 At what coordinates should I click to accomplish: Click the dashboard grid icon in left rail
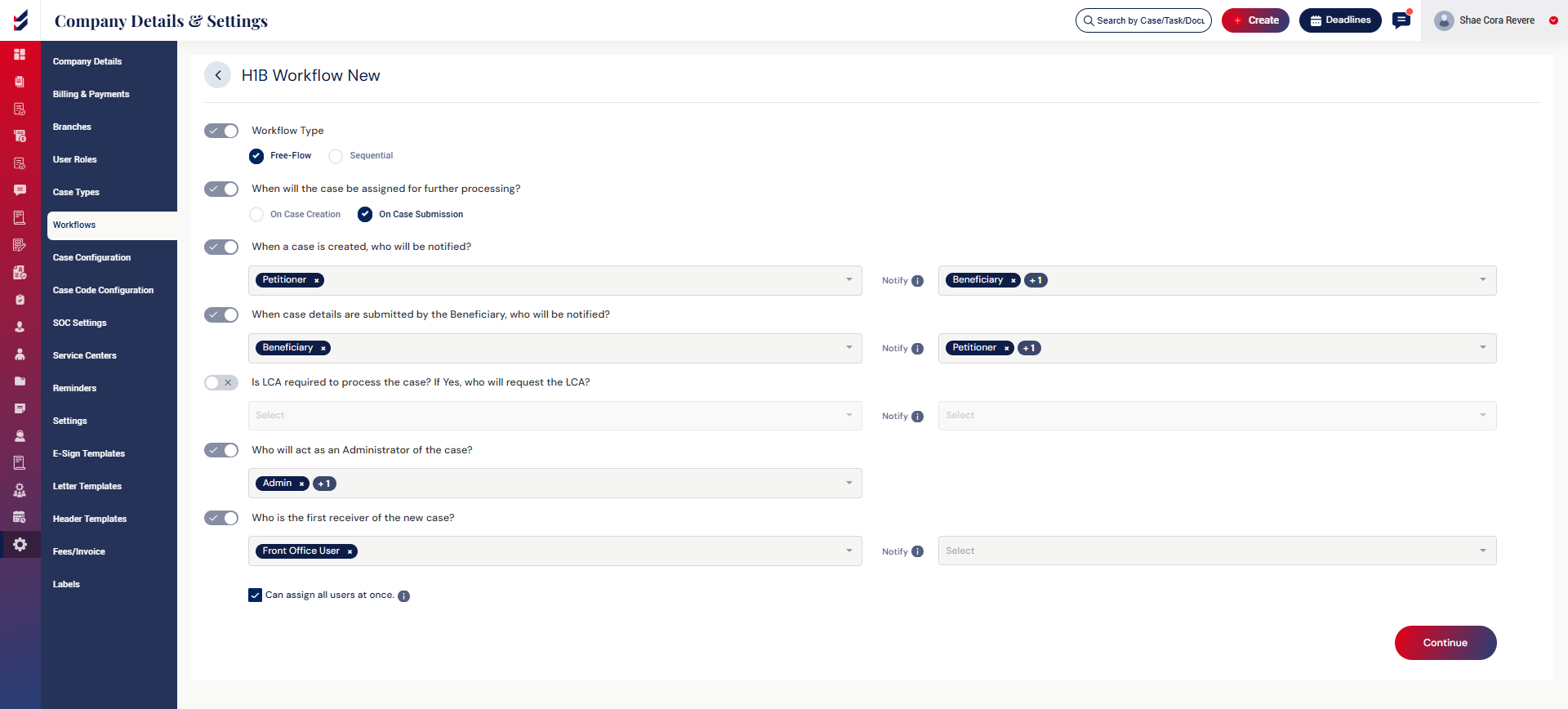coord(20,55)
